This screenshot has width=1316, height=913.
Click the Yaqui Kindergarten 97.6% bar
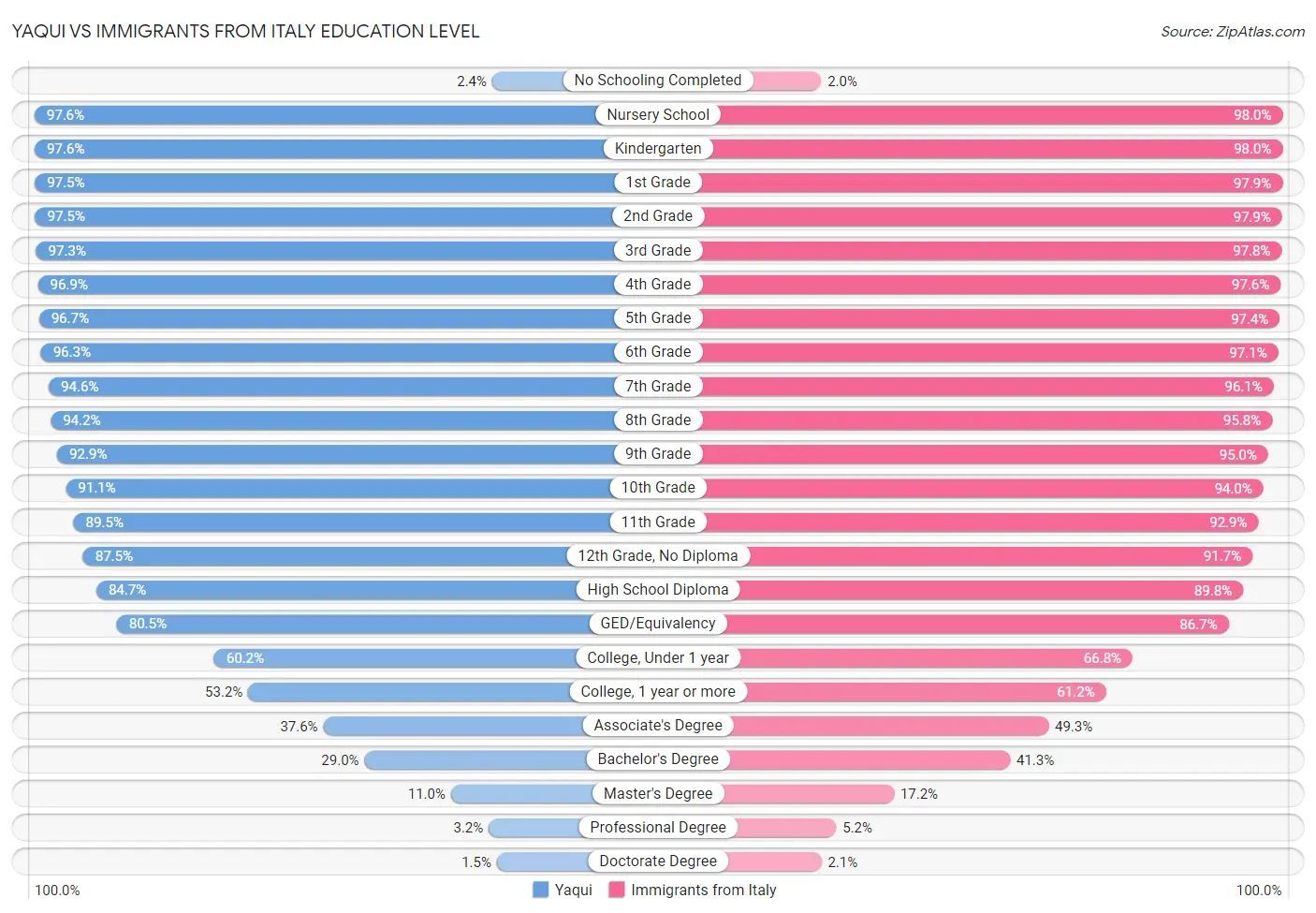[x=318, y=149]
